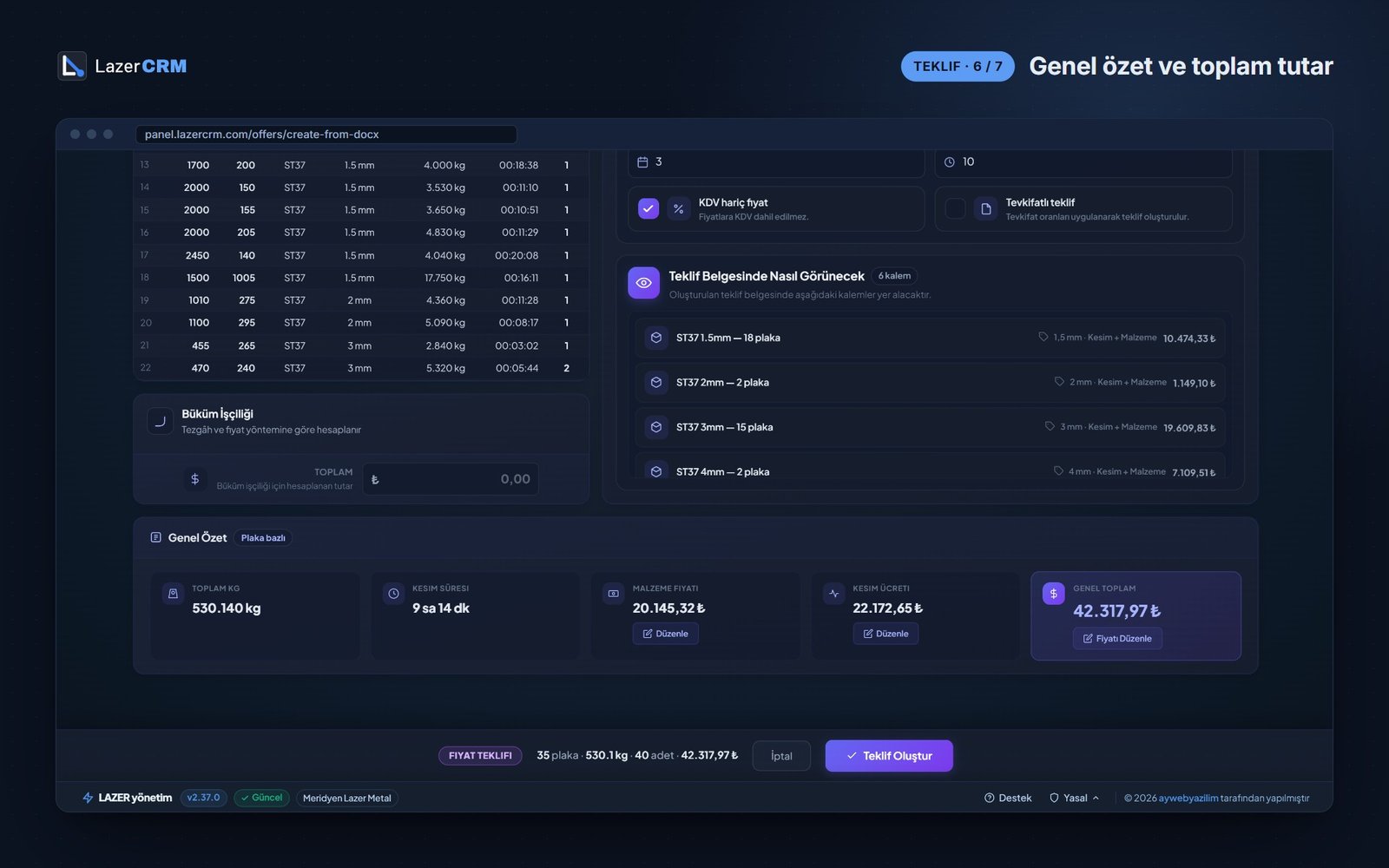Click the 19.609,83 ₺ price value

(x=1189, y=428)
